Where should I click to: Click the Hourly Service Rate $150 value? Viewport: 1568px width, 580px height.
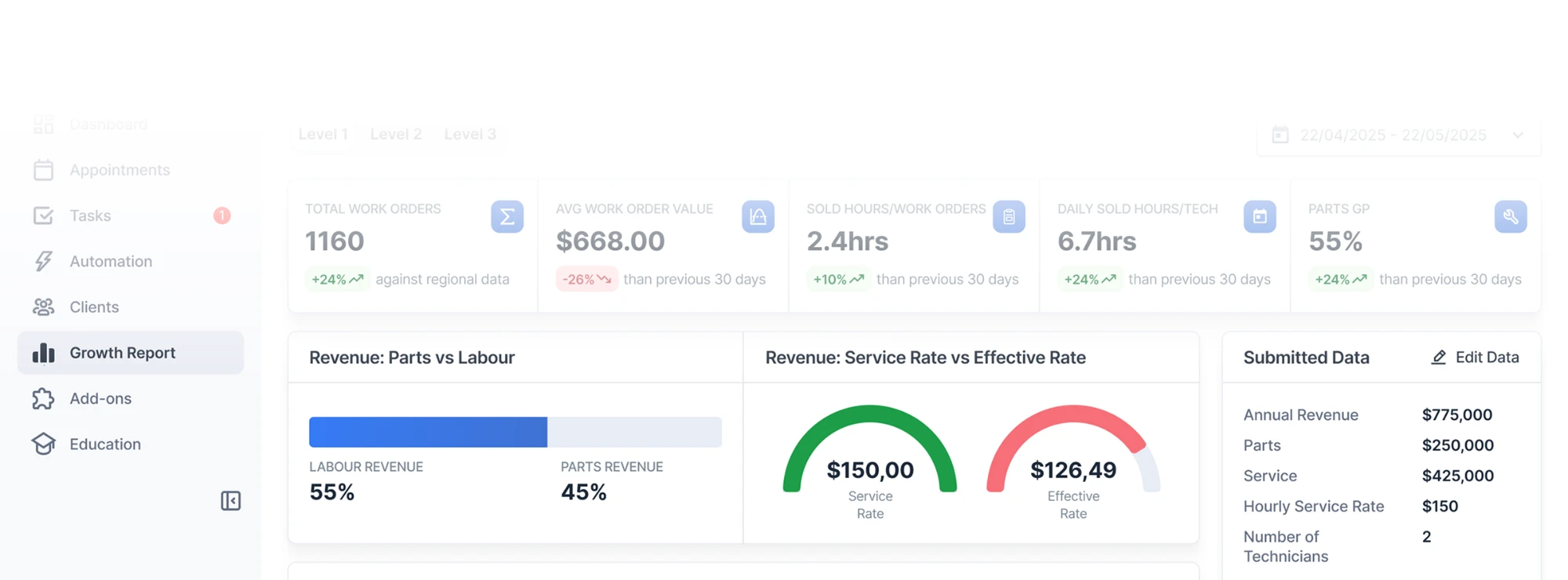(x=1440, y=506)
